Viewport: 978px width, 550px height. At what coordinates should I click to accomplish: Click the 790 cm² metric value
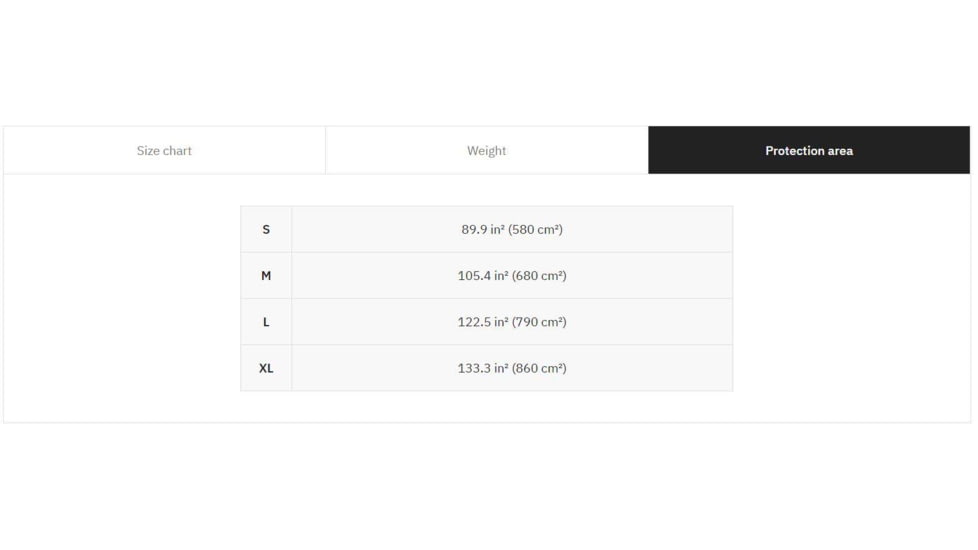(x=541, y=322)
